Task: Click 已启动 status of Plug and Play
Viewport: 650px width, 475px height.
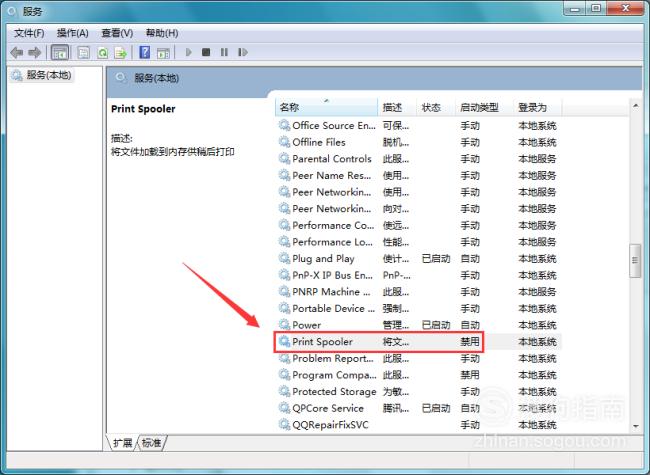Action: 436,258
